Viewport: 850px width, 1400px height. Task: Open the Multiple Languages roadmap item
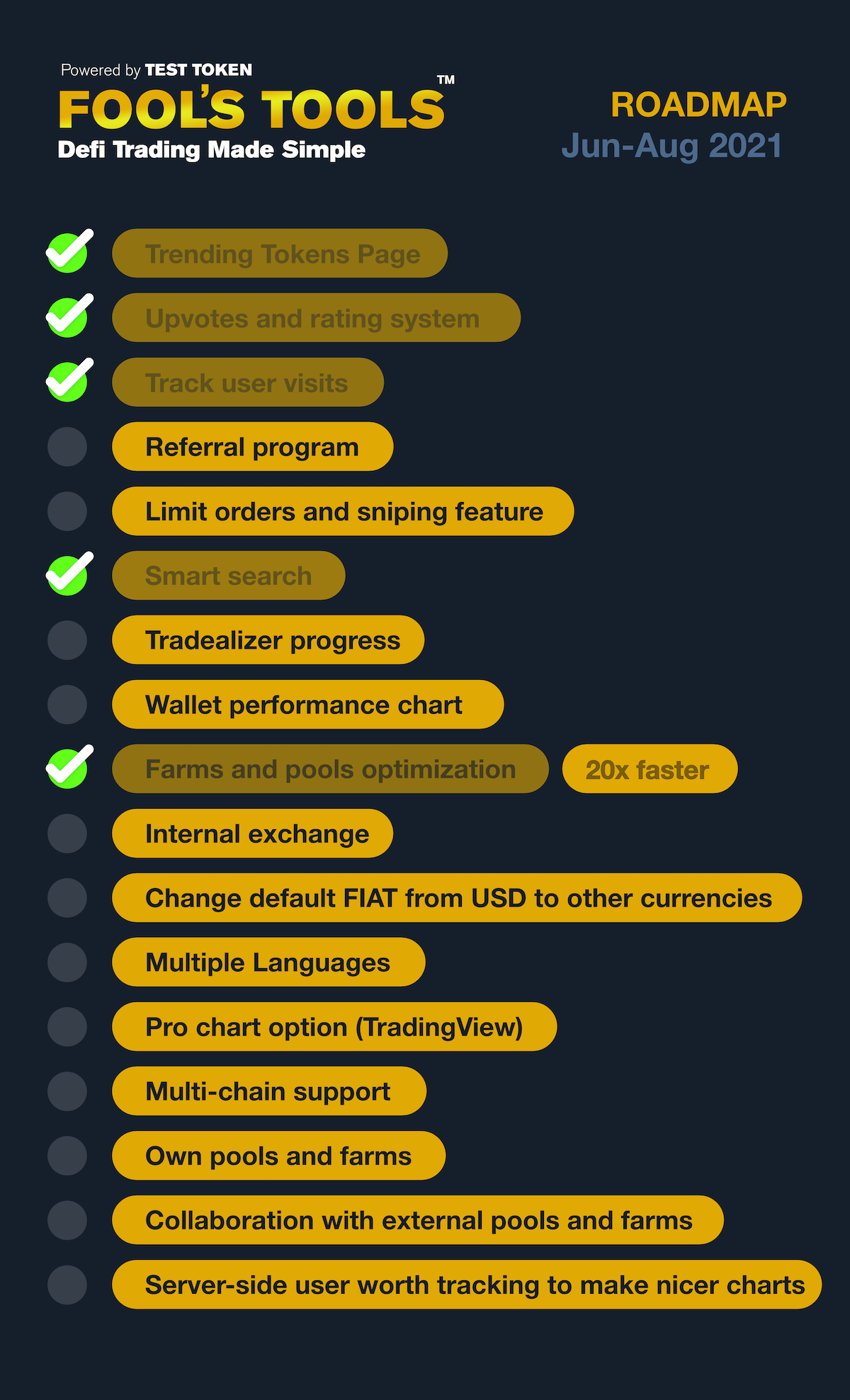tap(268, 962)
